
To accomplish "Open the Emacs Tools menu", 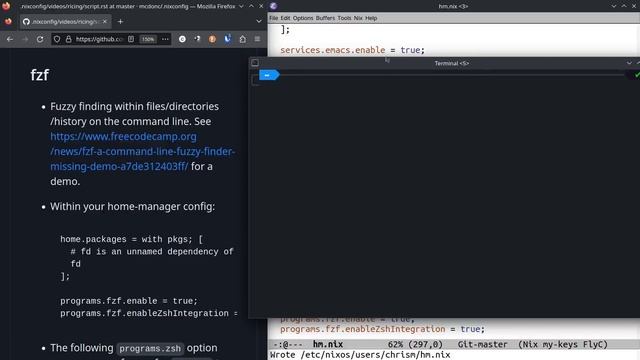I will point(344,18).
